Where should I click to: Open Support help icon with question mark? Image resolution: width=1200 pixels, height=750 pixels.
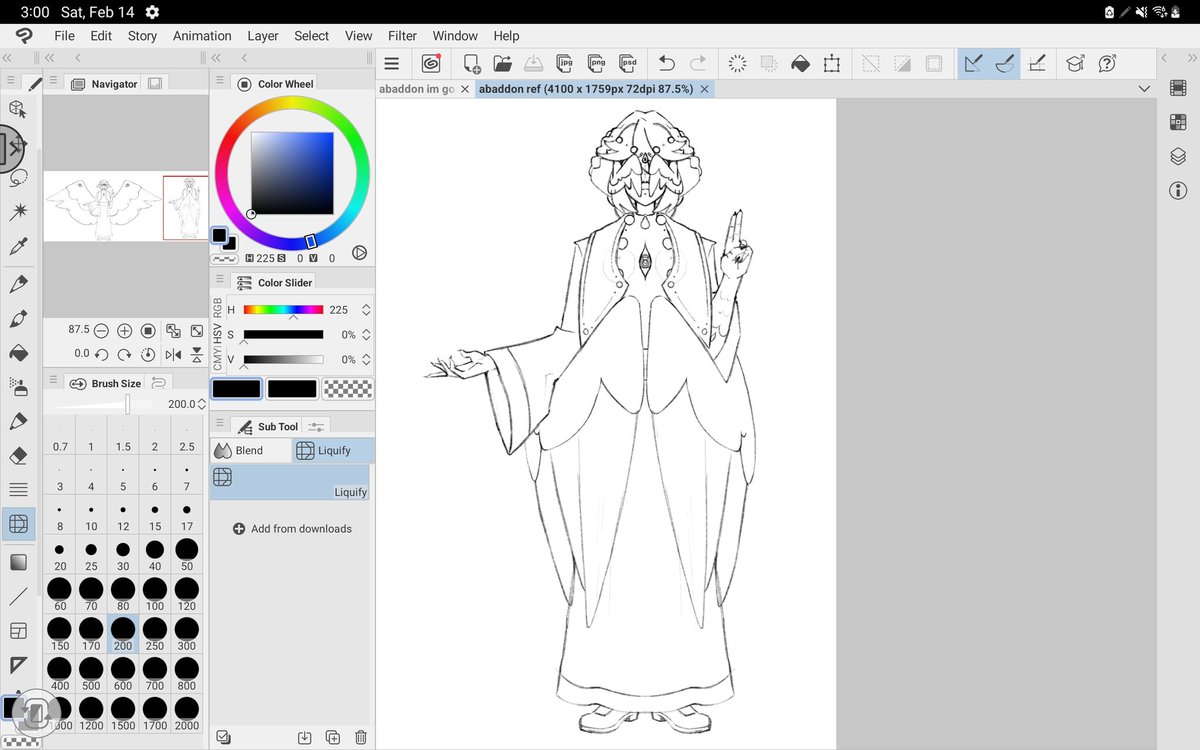click(x=1107, y=63)
